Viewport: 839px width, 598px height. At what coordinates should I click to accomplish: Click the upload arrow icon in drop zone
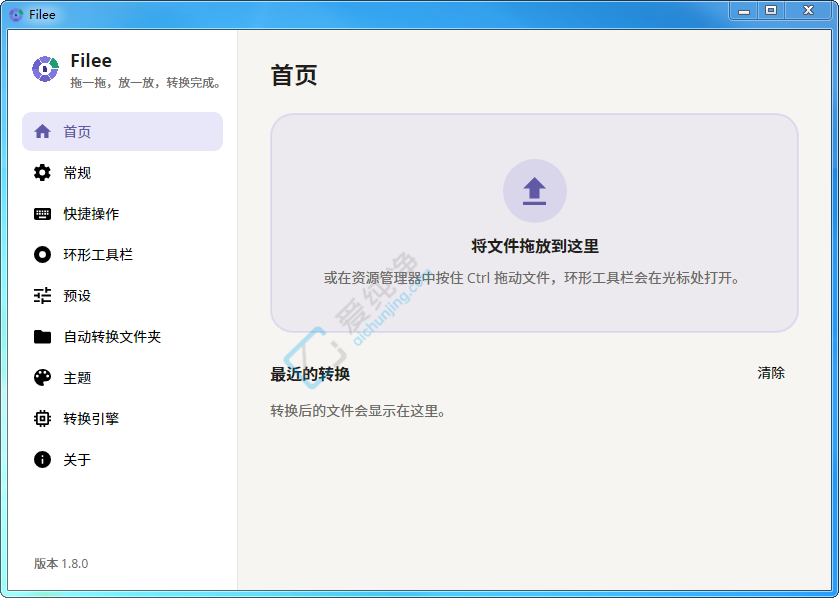pos(535,191)
